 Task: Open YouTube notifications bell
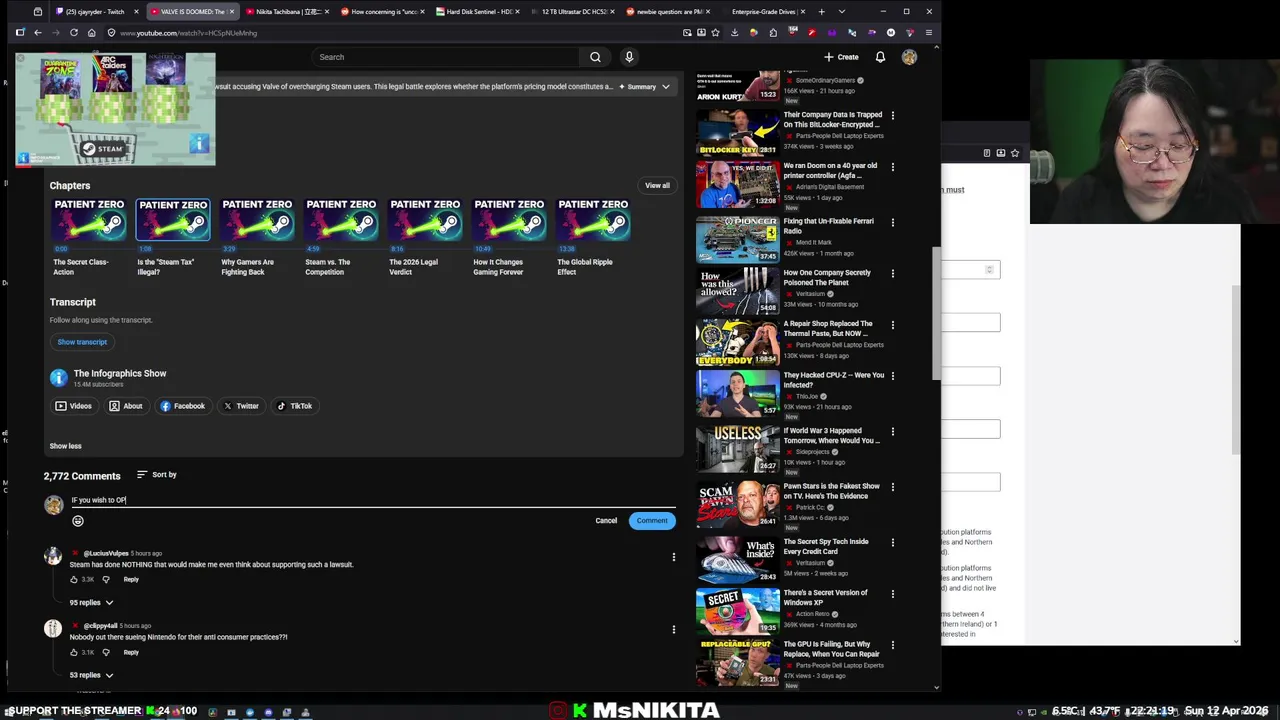click(x=880, y=57)
